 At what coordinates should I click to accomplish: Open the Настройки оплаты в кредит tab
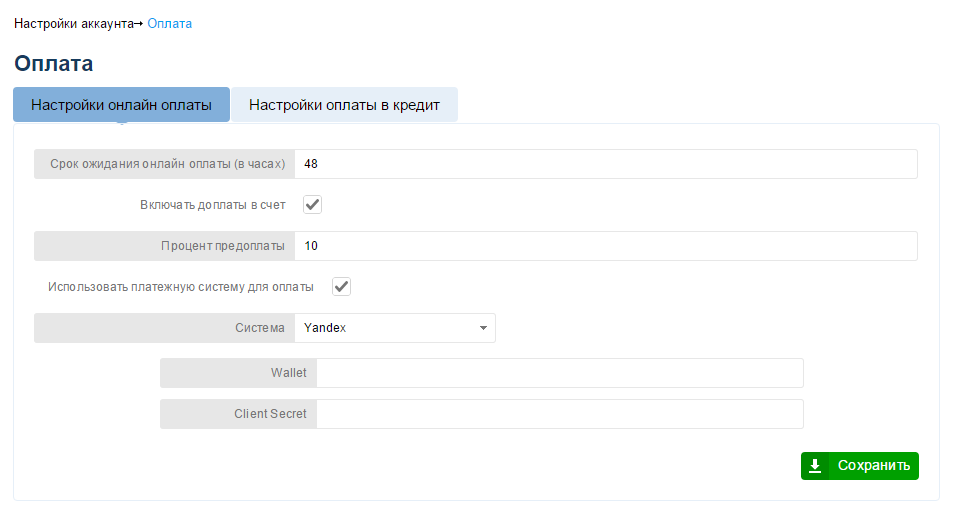point(344,105)
